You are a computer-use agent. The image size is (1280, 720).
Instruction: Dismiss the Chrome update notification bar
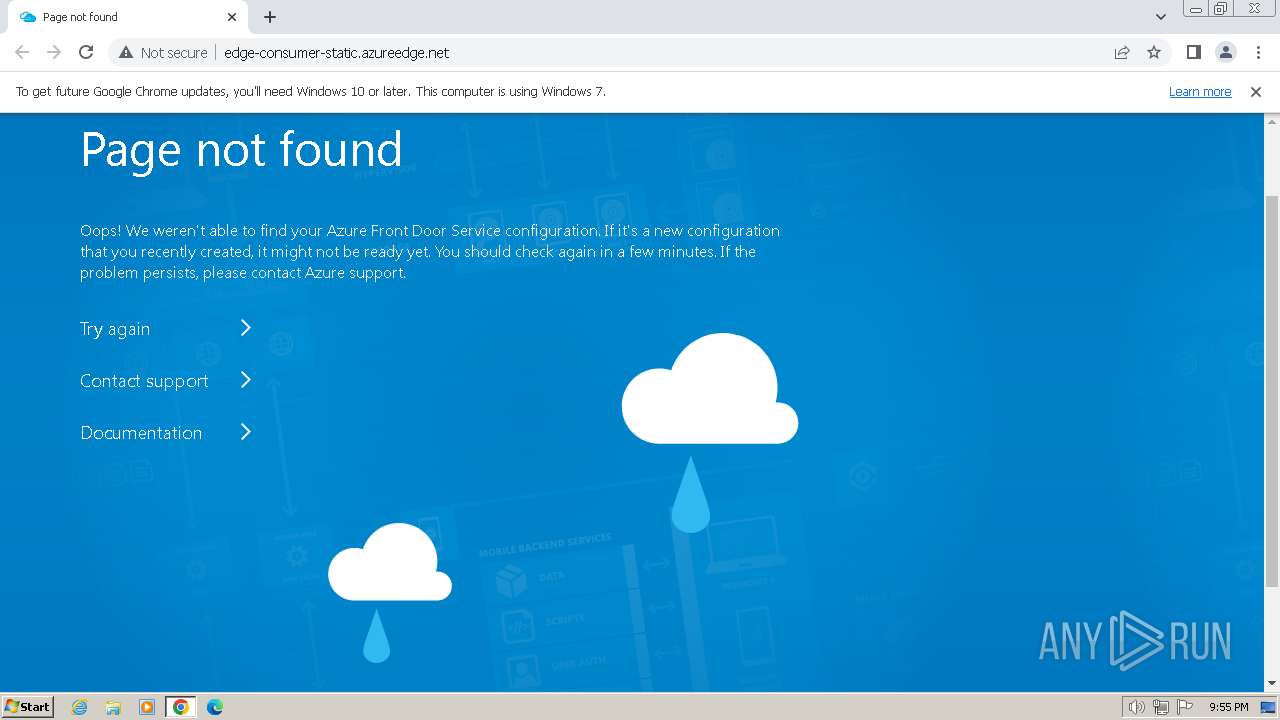[1256, 91]
